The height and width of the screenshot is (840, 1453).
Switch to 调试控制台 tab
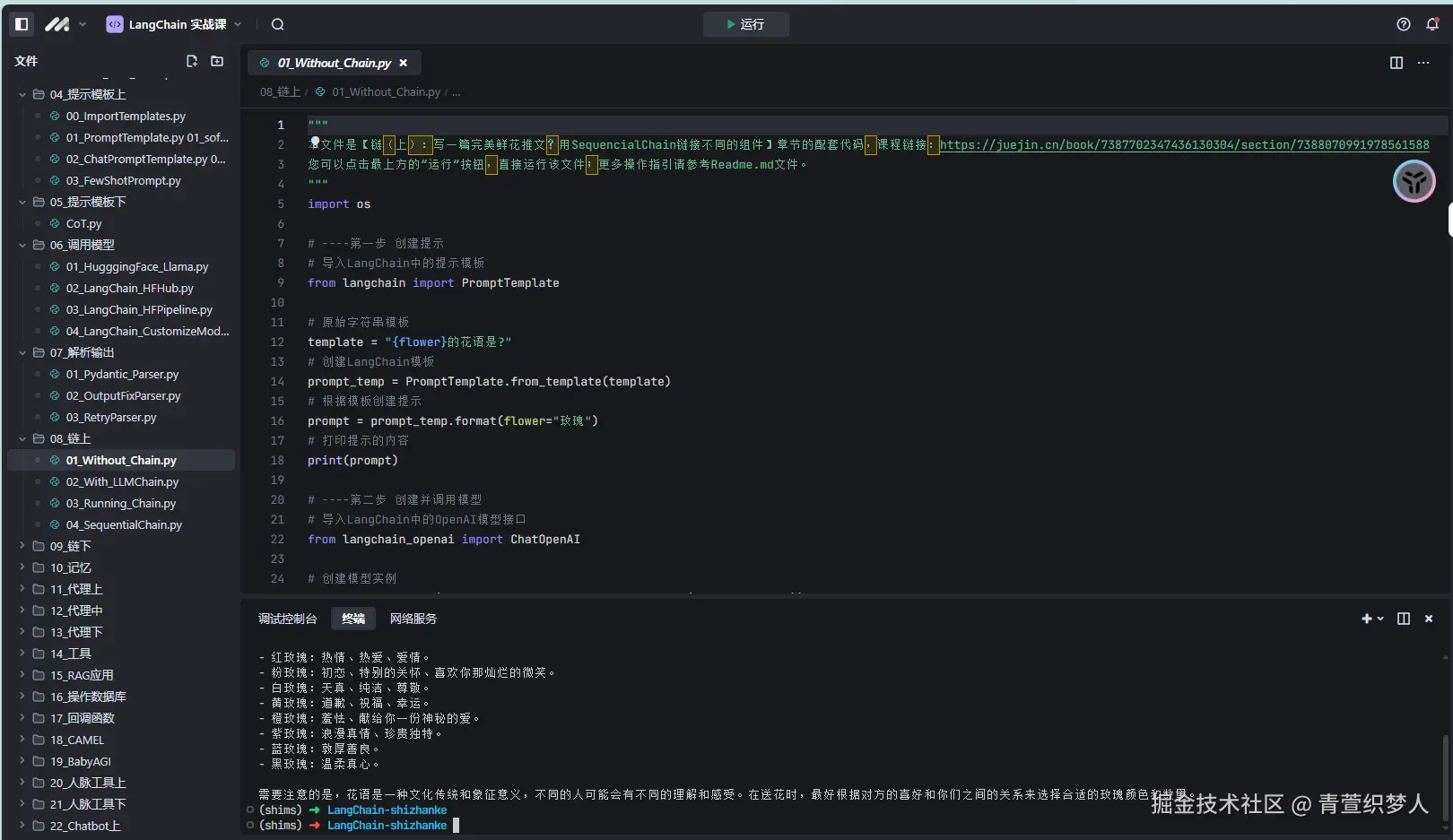coord(287,619)
